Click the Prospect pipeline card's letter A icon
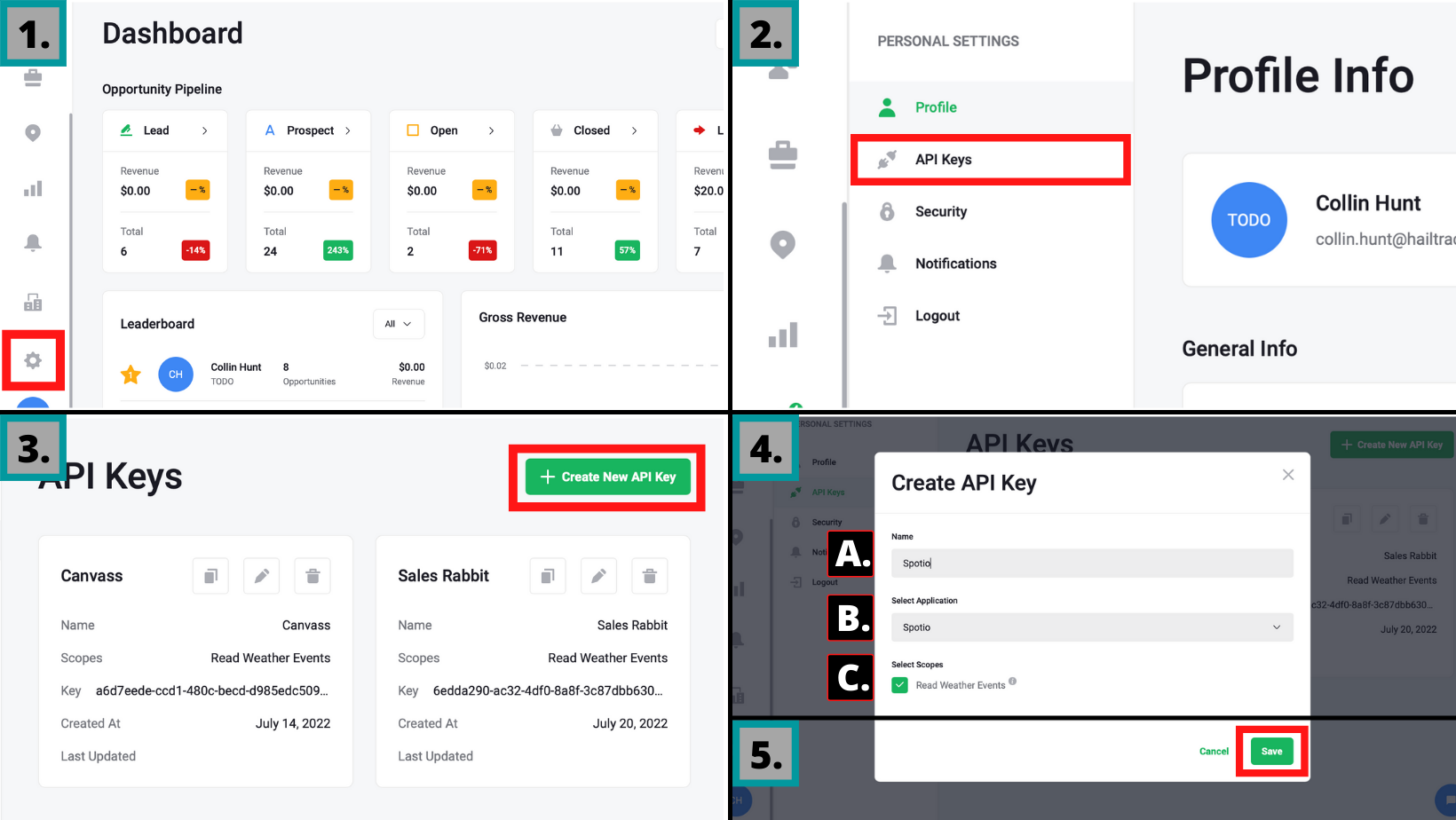Image resolution: width=1456 pixels, height=820 pixels. (x=270, y=130)
